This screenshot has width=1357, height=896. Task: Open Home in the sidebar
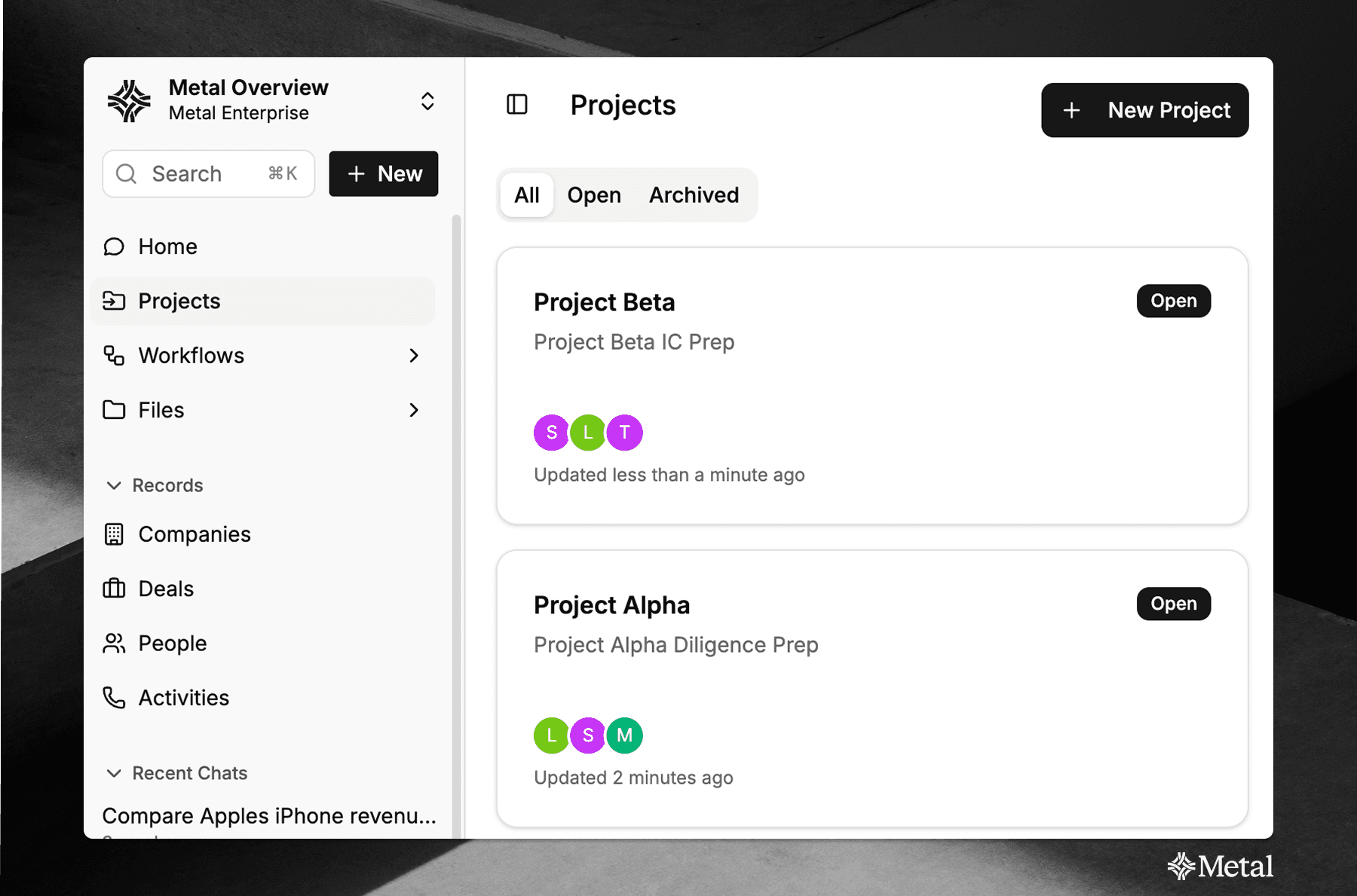point(262,246)
